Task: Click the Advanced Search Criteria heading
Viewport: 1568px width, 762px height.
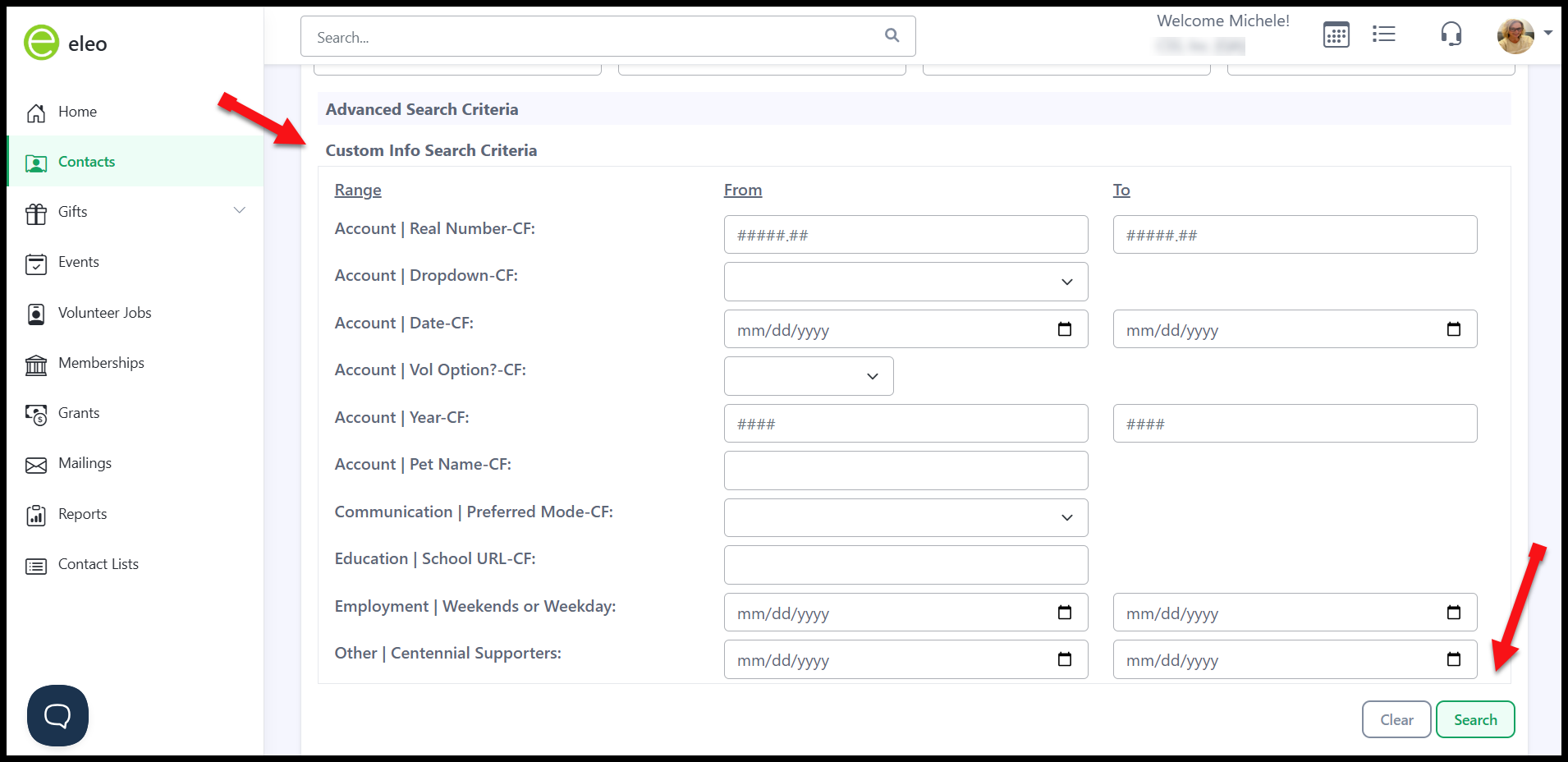Action: click(x=422, y=109)
